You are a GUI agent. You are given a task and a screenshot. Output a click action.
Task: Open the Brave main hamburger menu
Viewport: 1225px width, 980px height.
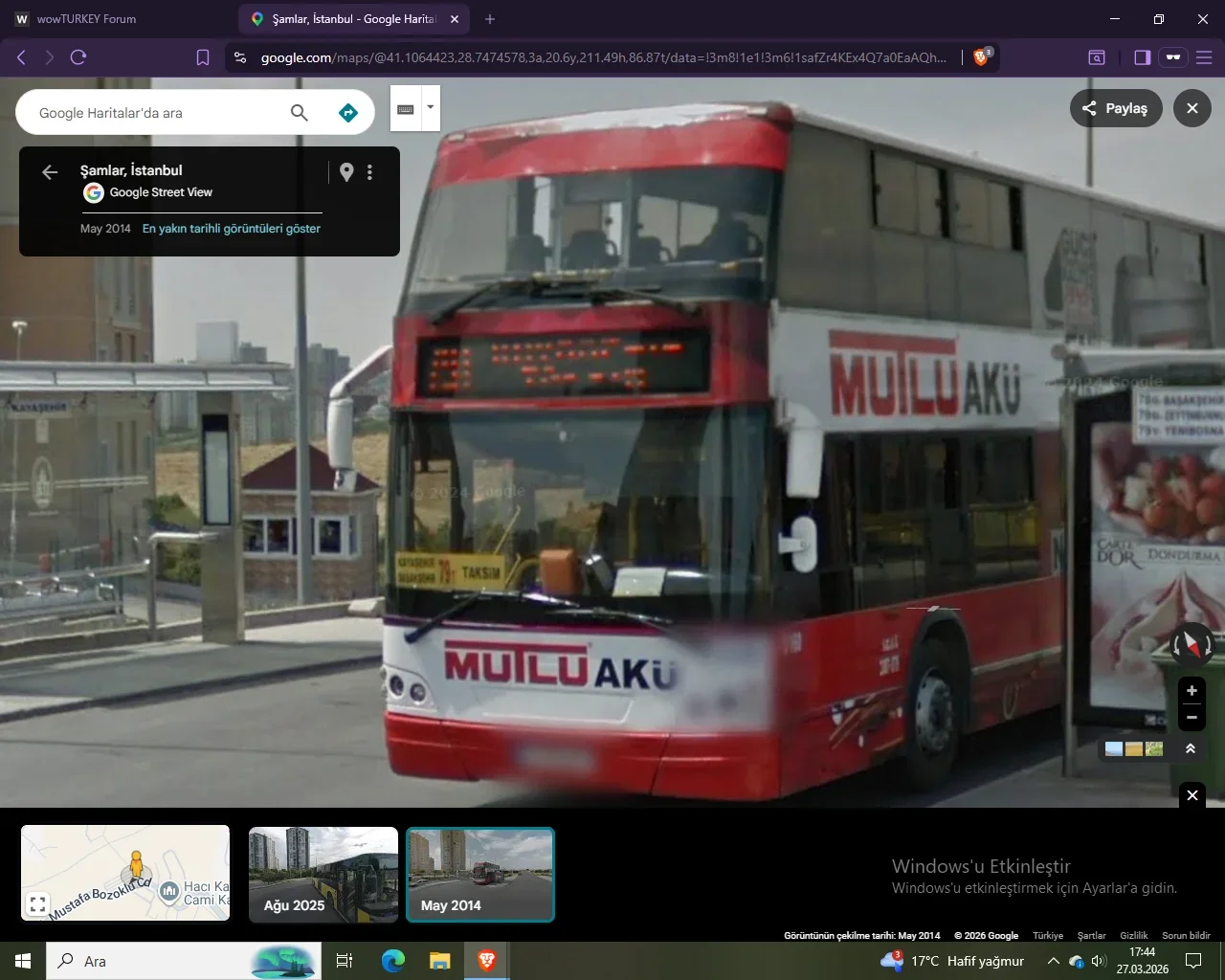point(1204,57)
